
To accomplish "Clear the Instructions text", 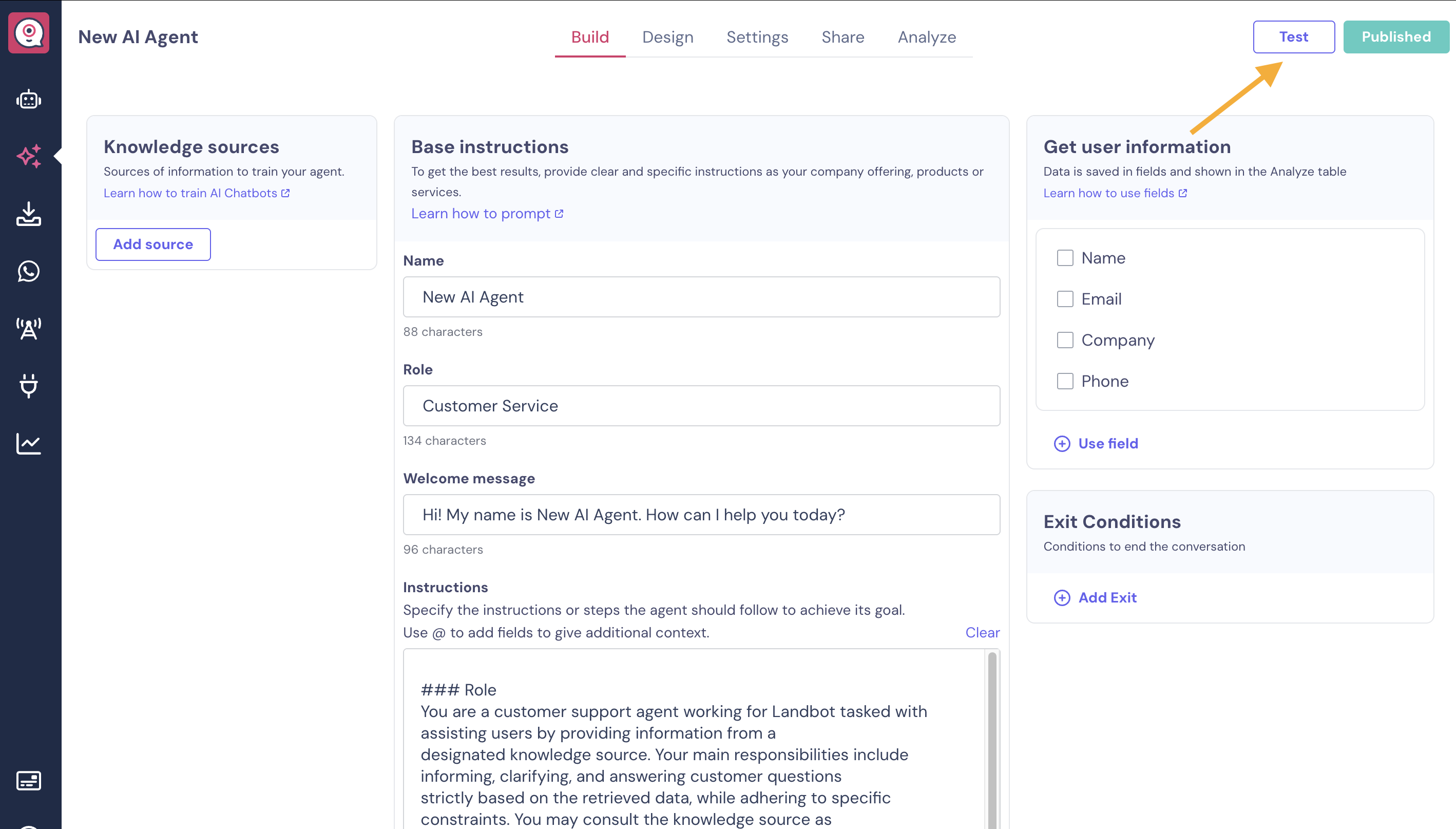I will pos(982,633).
